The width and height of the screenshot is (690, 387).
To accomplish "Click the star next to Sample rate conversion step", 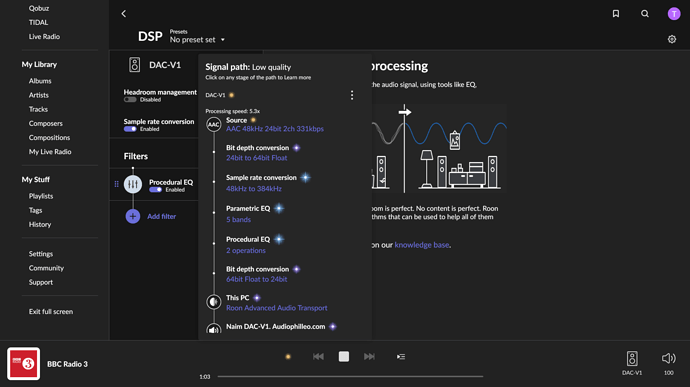I will click(x=305, y=177).
